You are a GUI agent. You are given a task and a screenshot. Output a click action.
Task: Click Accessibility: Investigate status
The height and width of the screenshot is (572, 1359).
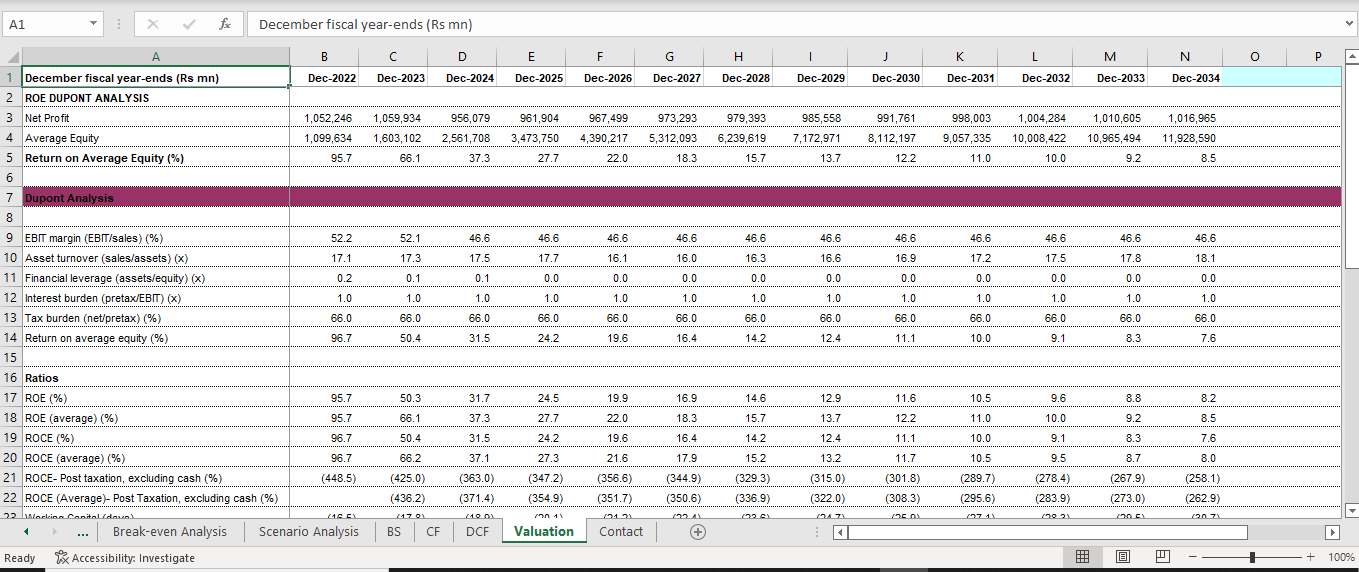(x=124, y=557)
